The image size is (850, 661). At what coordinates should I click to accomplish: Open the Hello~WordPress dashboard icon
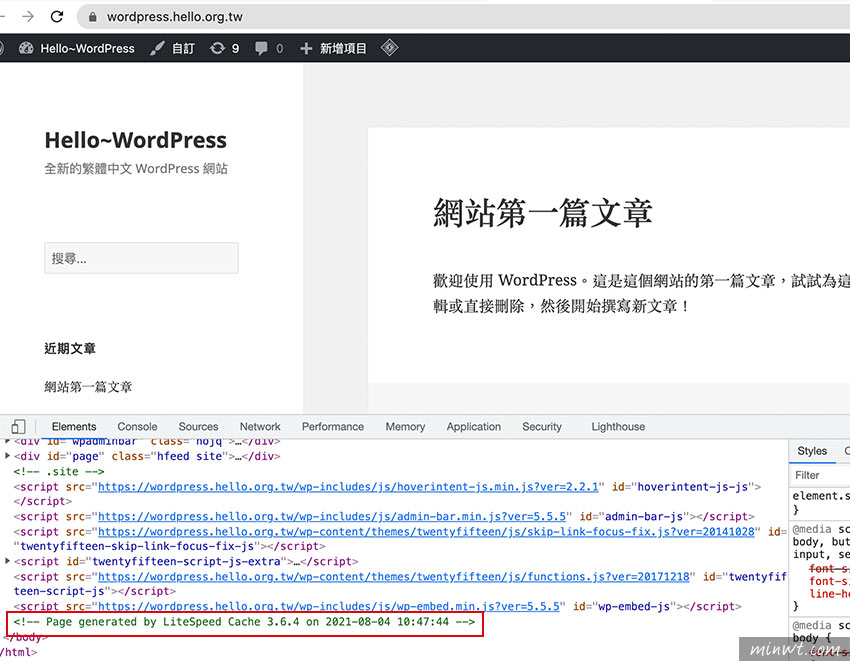[x=26, y=48]
